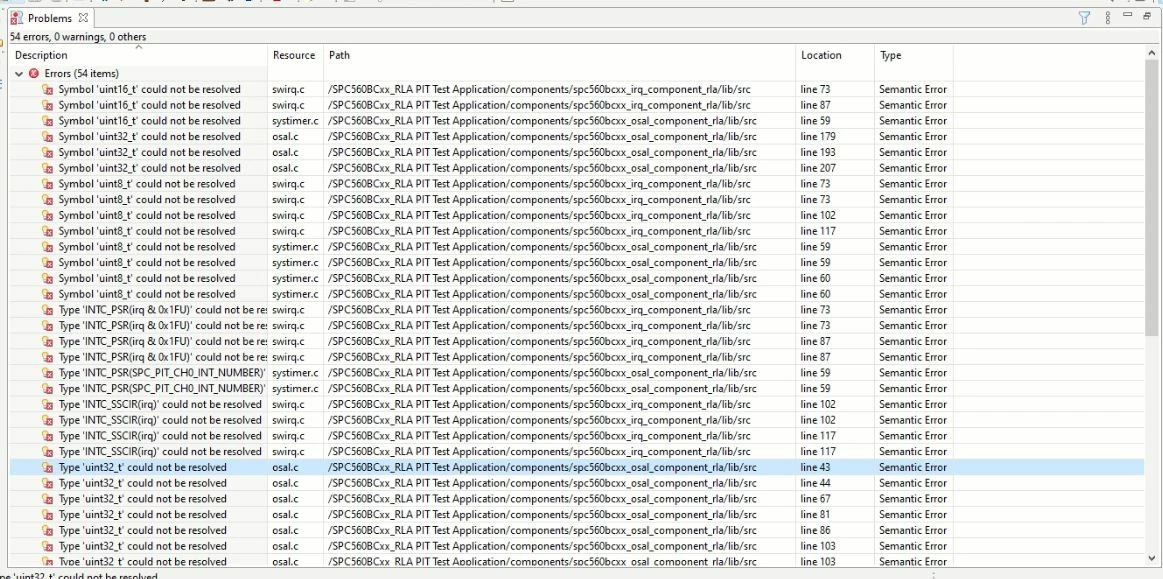
Task: Sort by the Type column header
Action: tap(914, 56)
